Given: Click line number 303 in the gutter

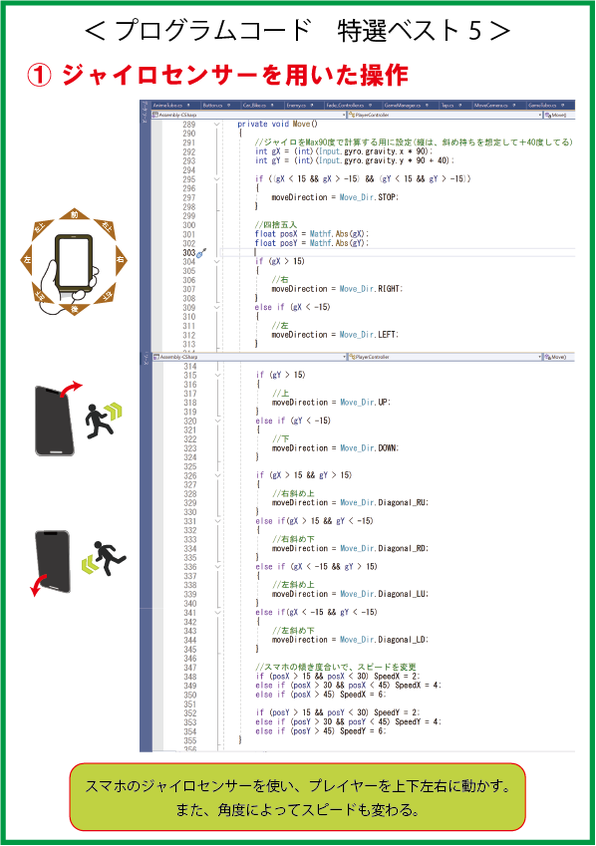Looking at the screenshot, I should [x=189, y=253].
